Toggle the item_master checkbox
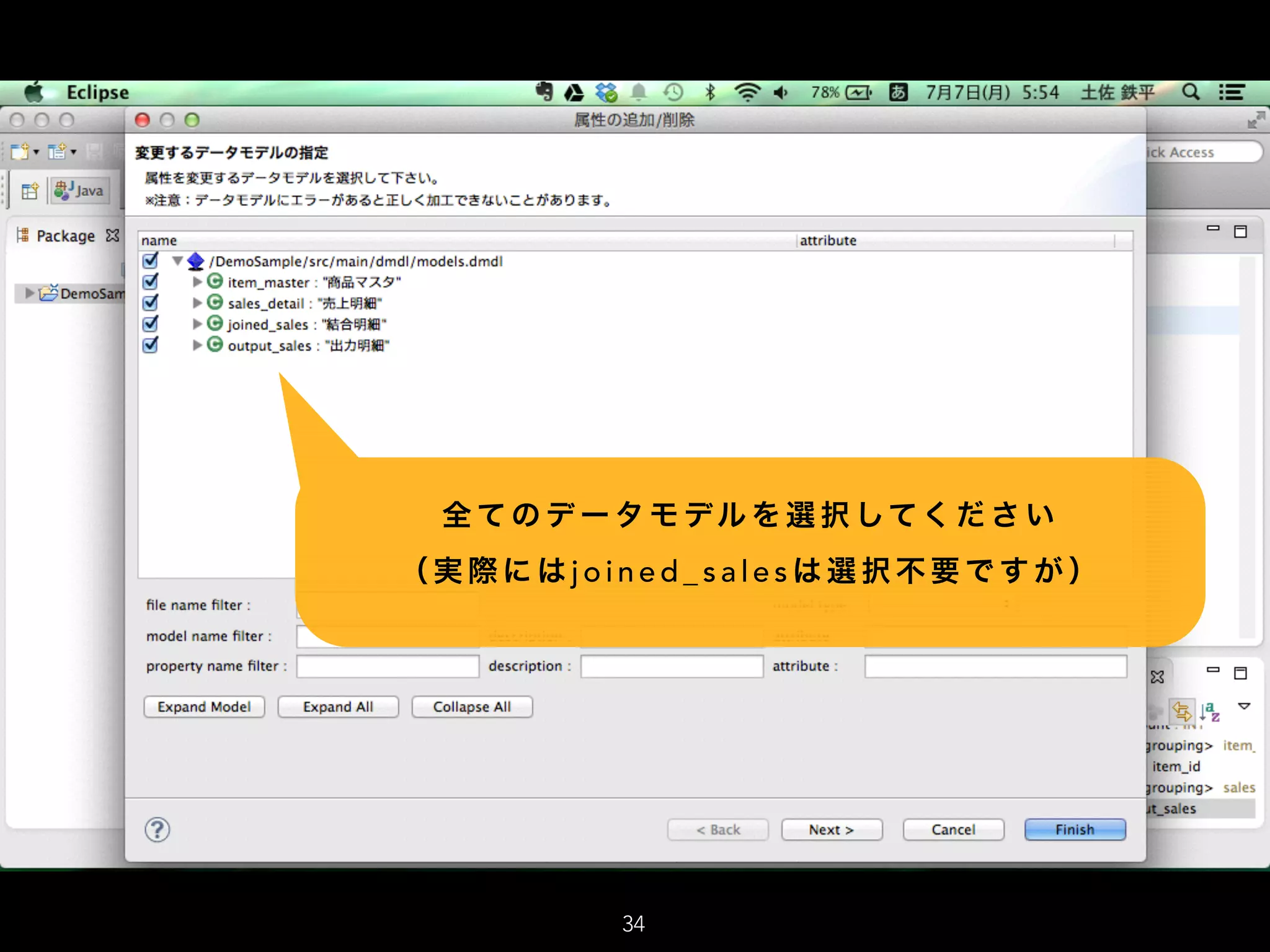1270x952 pixels. pyautogui.click(x=150, y=282)
